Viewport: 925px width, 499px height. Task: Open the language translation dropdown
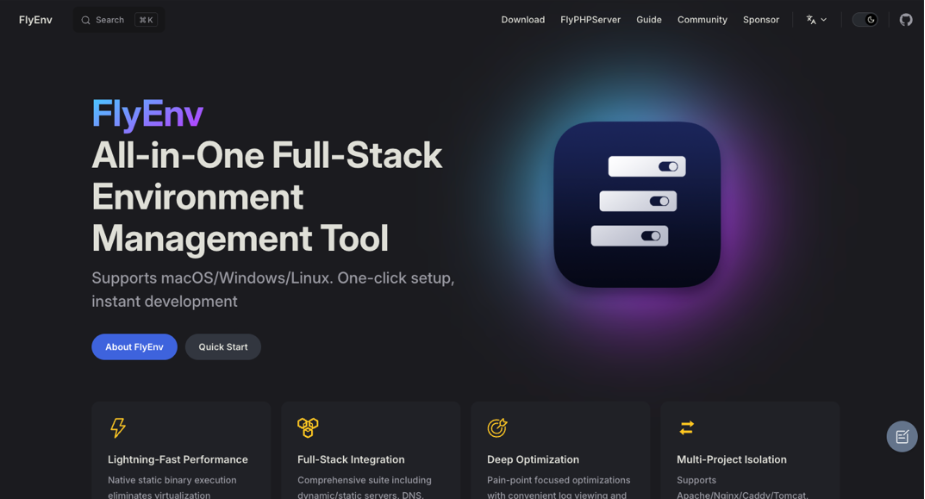[x=816, y=20]
